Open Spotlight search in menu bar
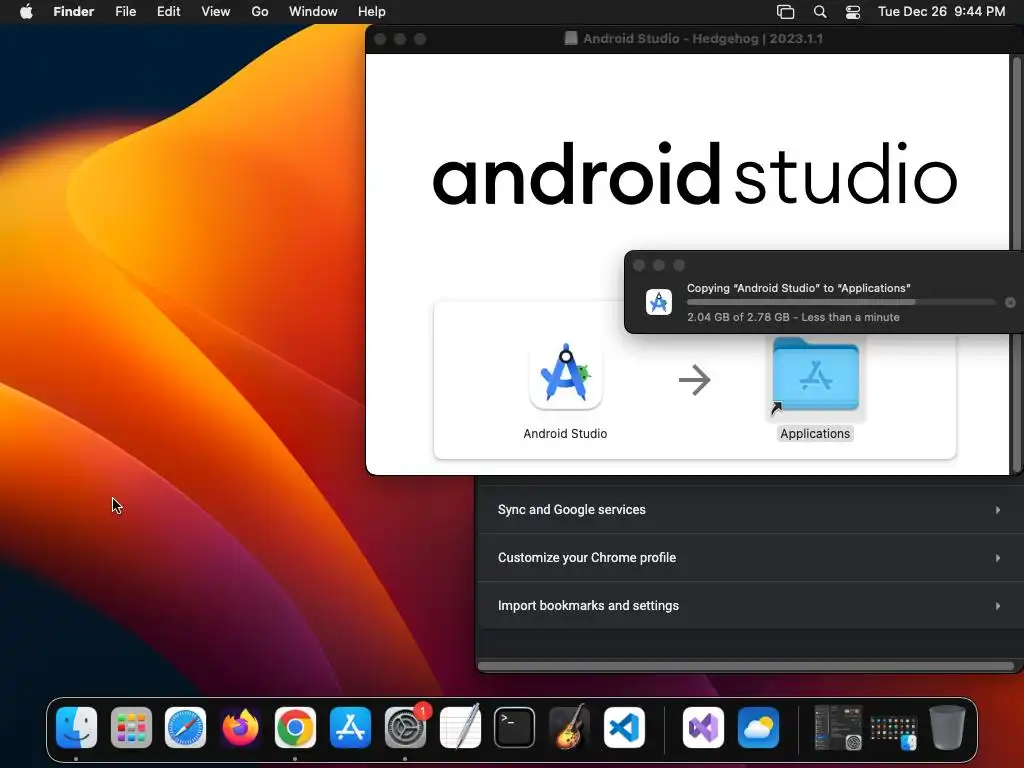Viewport: 1024px width, 768px height. coord(820,12)
